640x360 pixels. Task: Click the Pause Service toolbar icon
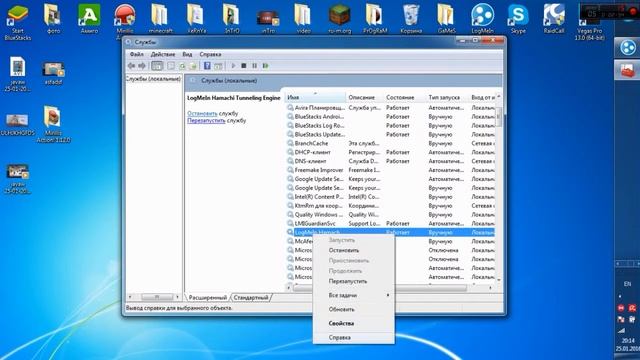coord(254,66)
